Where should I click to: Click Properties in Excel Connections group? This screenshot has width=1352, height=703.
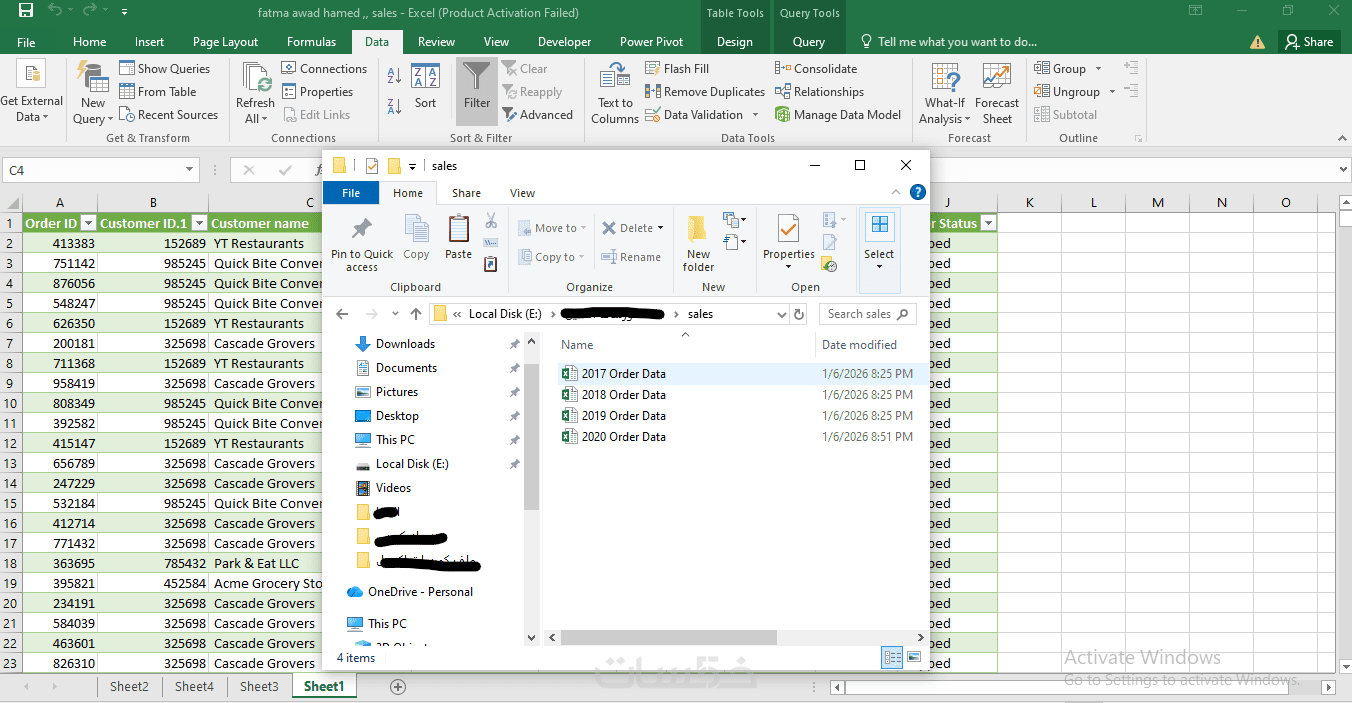click(317, 92)
